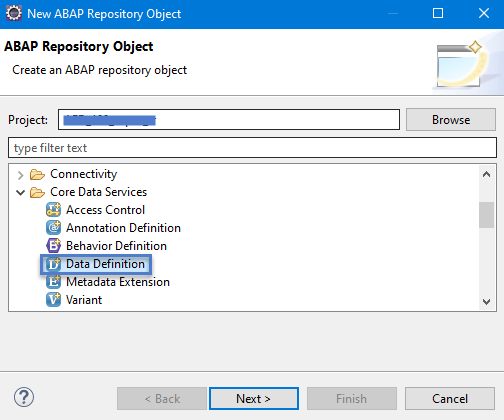This screenshot has width=504, height=420.
Task: Select the Core Data Services label
Action: click(98, 192)
